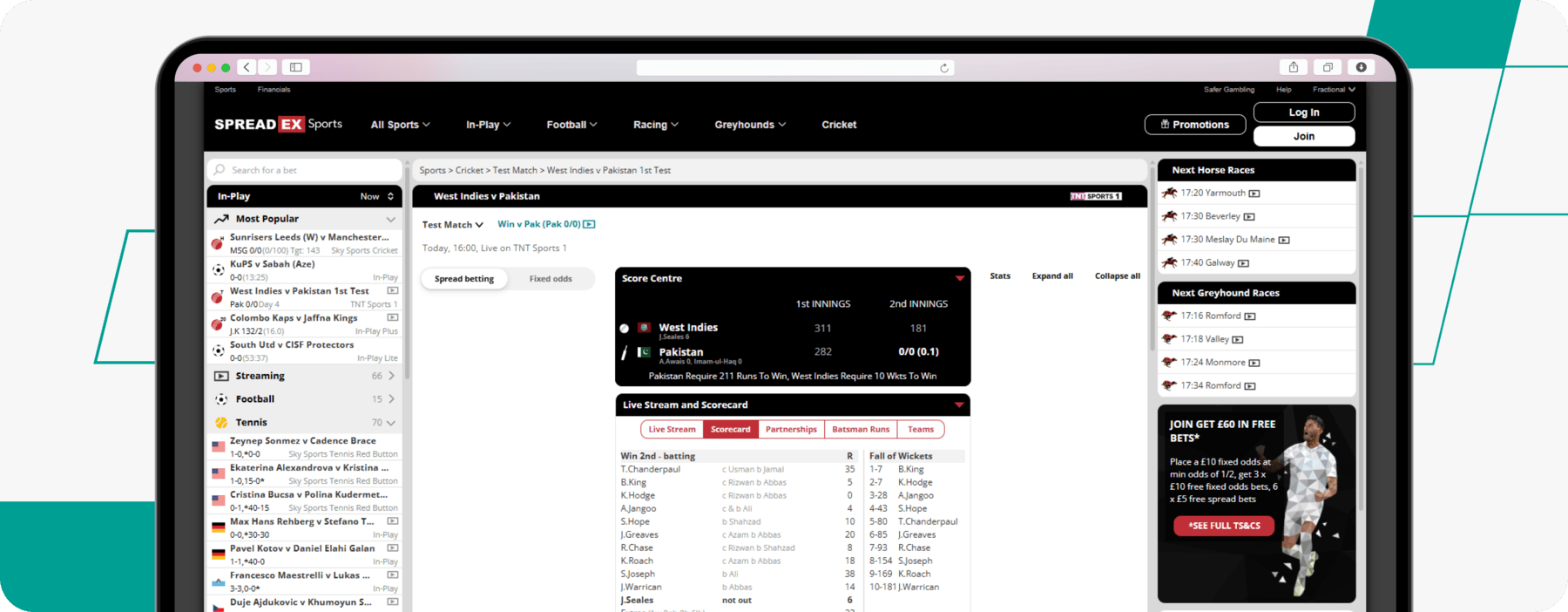Viewport: 1568px width, 612px height.
Task: Collapse Live Stream and Scorecard panel
Action: point(959,405)
